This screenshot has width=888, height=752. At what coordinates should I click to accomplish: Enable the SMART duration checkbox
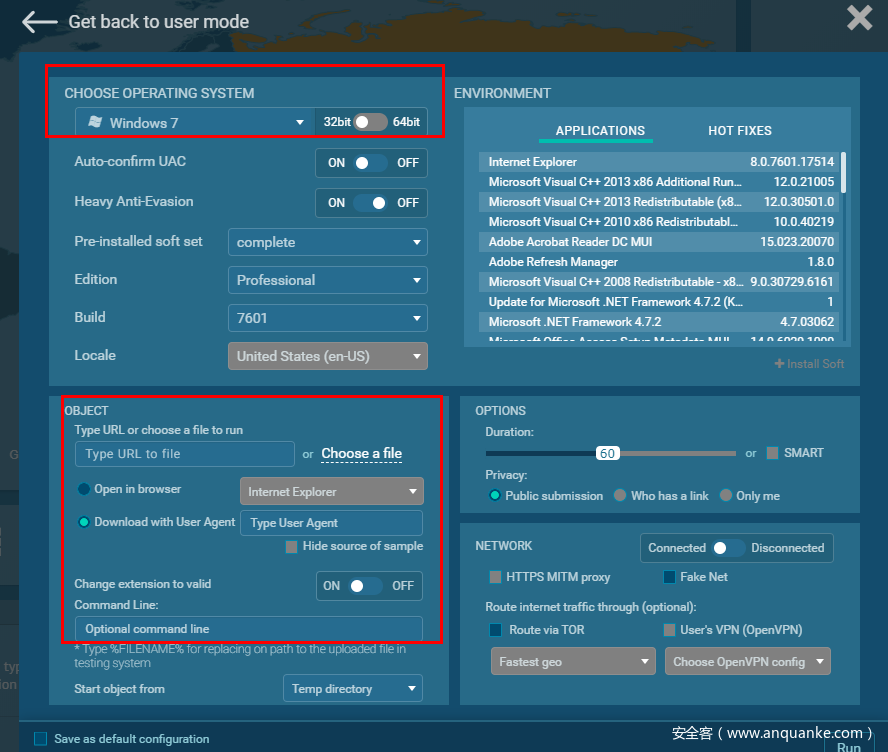click(x=772, y=453)
